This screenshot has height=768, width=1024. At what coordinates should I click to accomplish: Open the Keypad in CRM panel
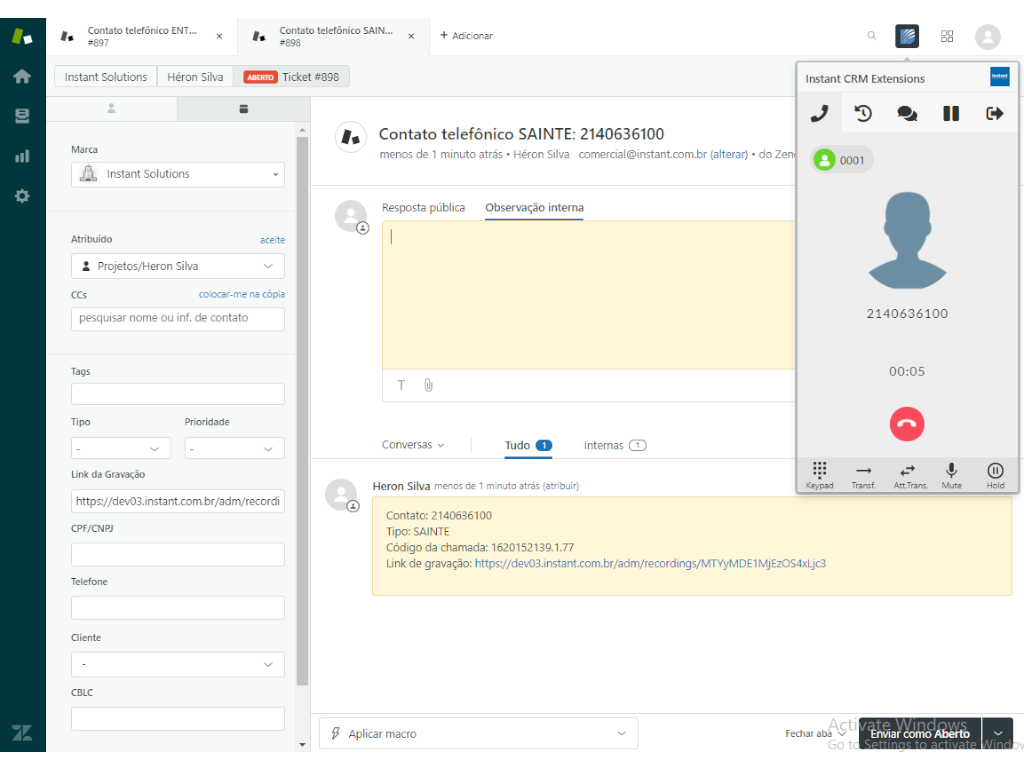[819, 474]
